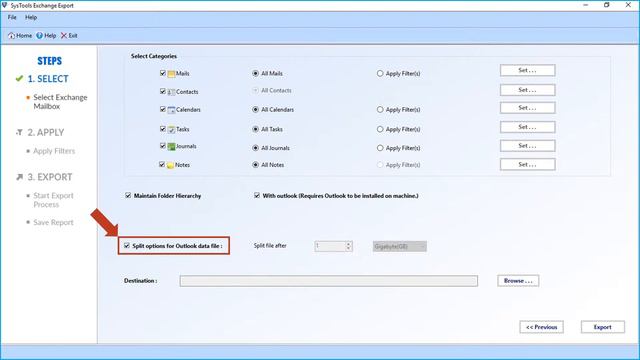Click the Export button
Image resolution: width=640 pixels, height=360 pixels.
point(602,327)
